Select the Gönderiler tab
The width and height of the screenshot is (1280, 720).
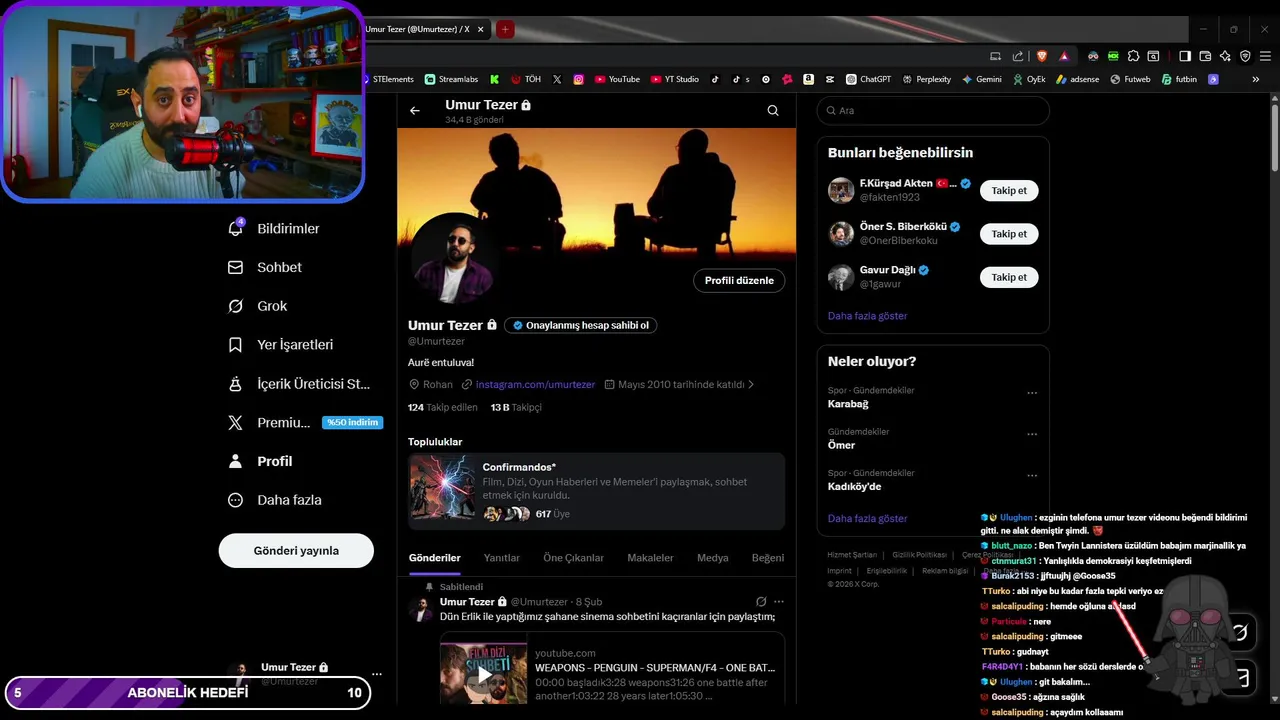click(435, 558)
